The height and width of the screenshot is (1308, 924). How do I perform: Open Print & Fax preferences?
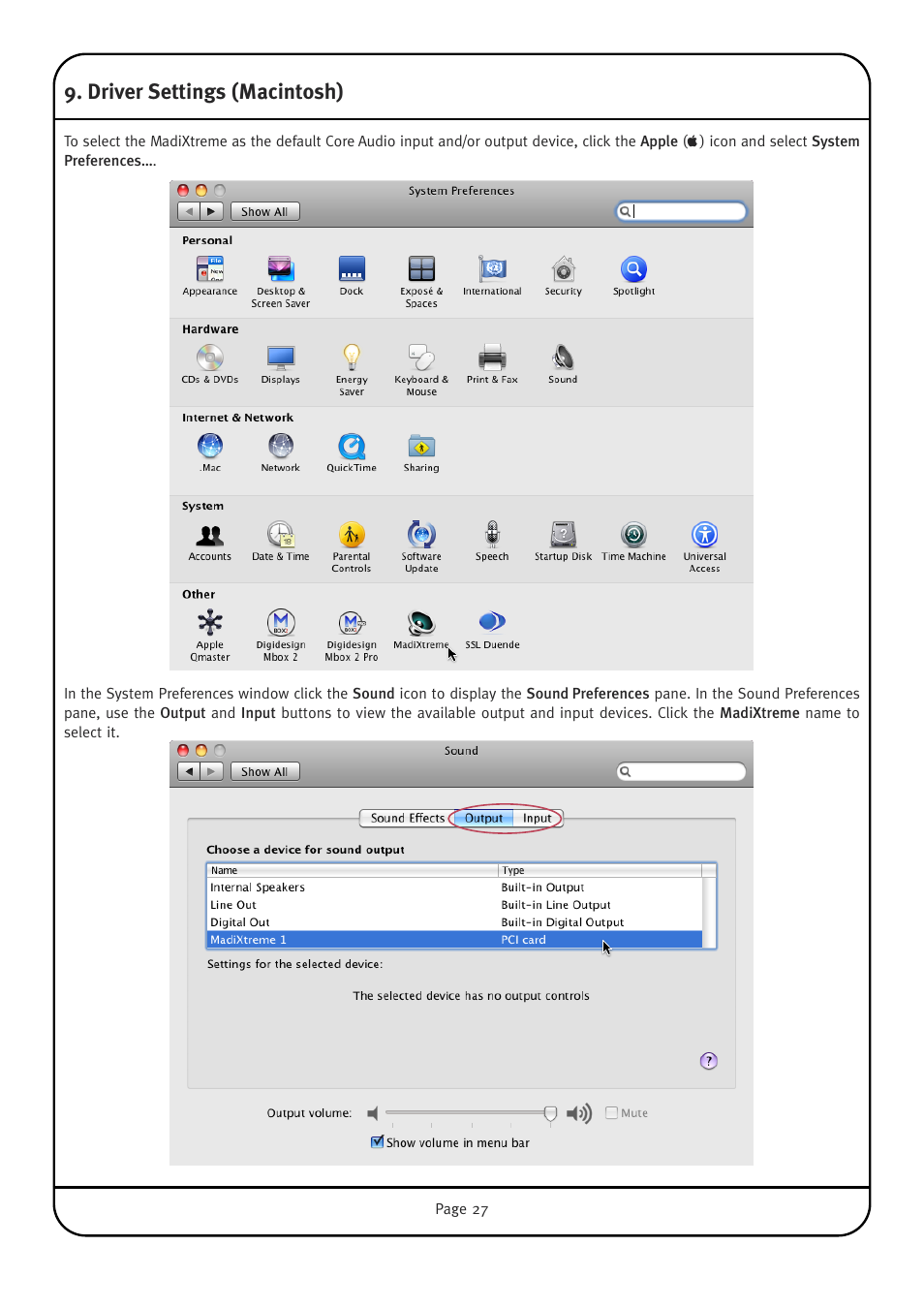pyautogui.click(x=492, y=358)
